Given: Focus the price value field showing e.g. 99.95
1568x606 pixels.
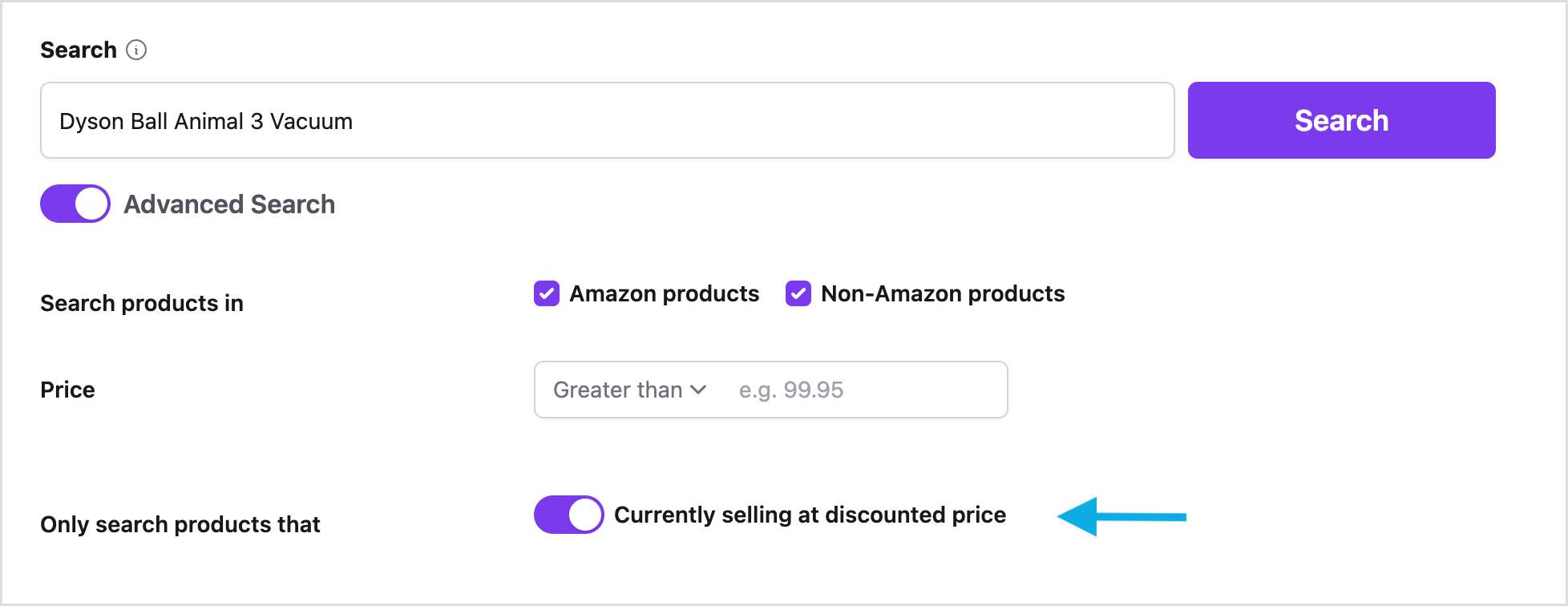Looking at the screenshot, I should (866, 390).
